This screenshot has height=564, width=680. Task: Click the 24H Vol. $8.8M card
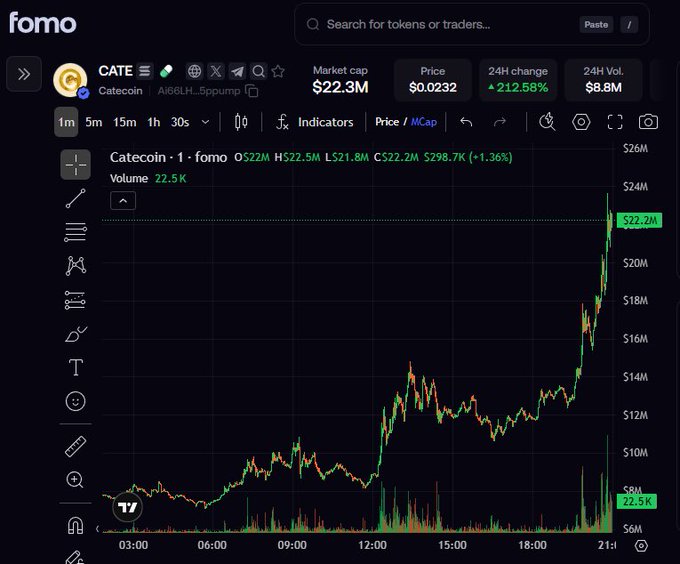(x=603, y=80)
